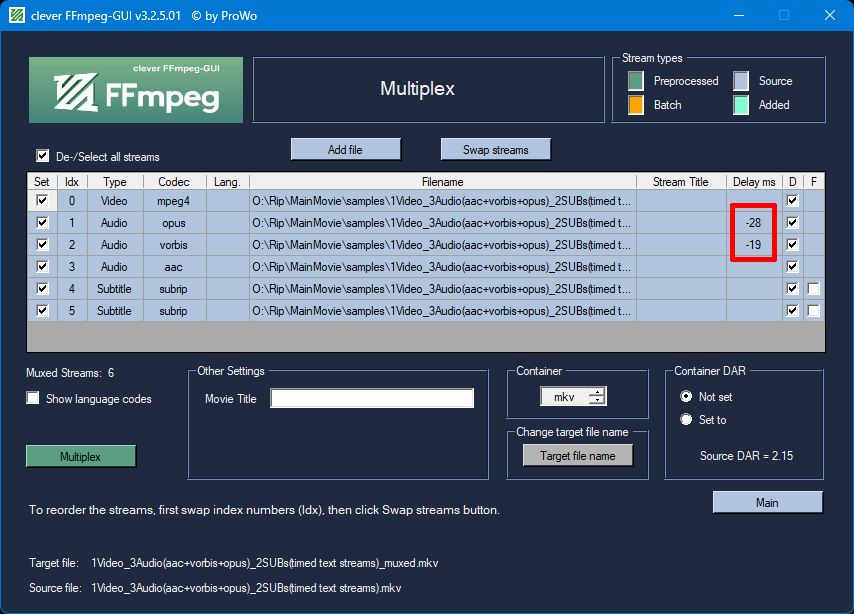Click the Codec column header
This screenshot has width=854, height=614.
coord(174,181)
